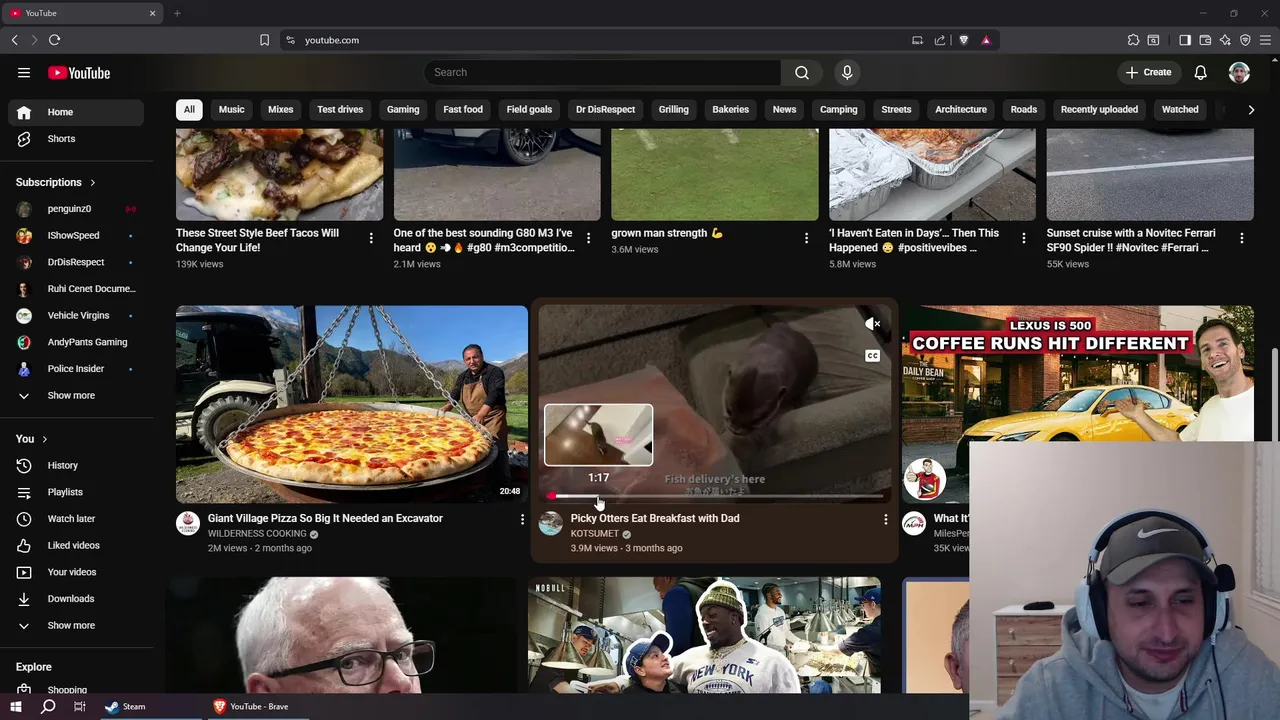Screen dimensions: 1280x720
Task: Open Shorts in the sidebar
Action: 76,139
